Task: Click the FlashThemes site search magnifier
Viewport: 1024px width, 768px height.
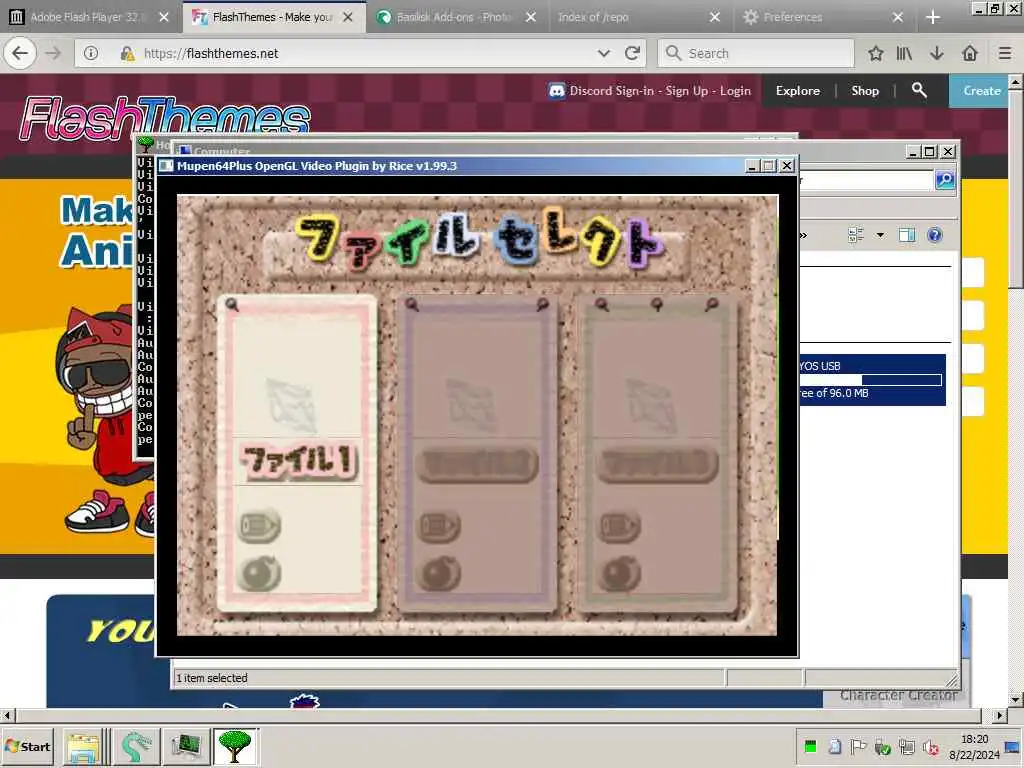Action: [x=919, y=90]
